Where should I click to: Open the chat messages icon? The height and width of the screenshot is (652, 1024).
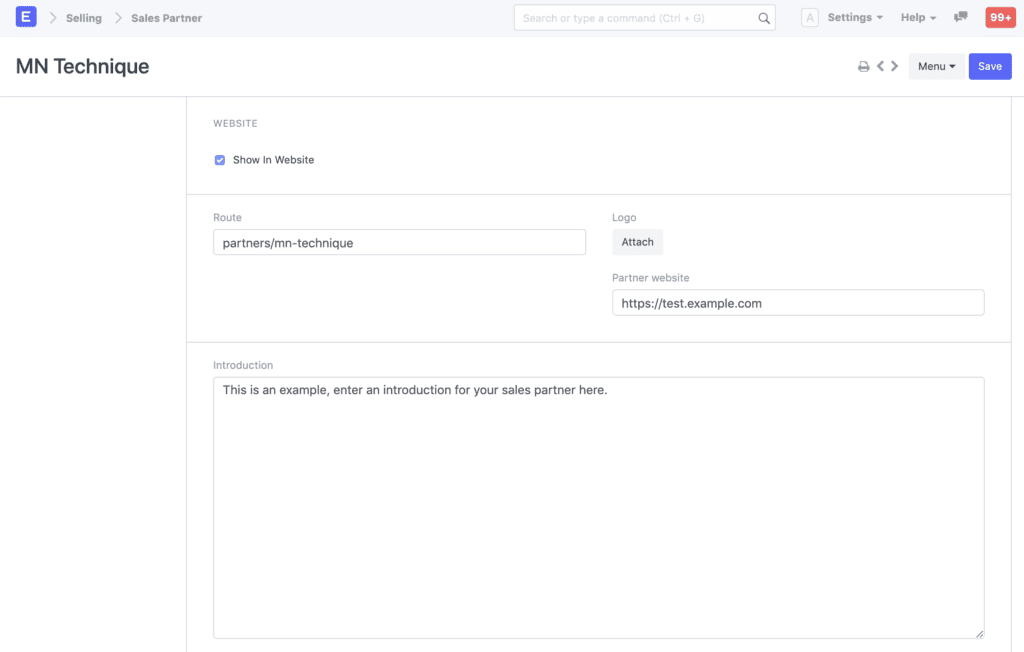[x=961, y=17]
